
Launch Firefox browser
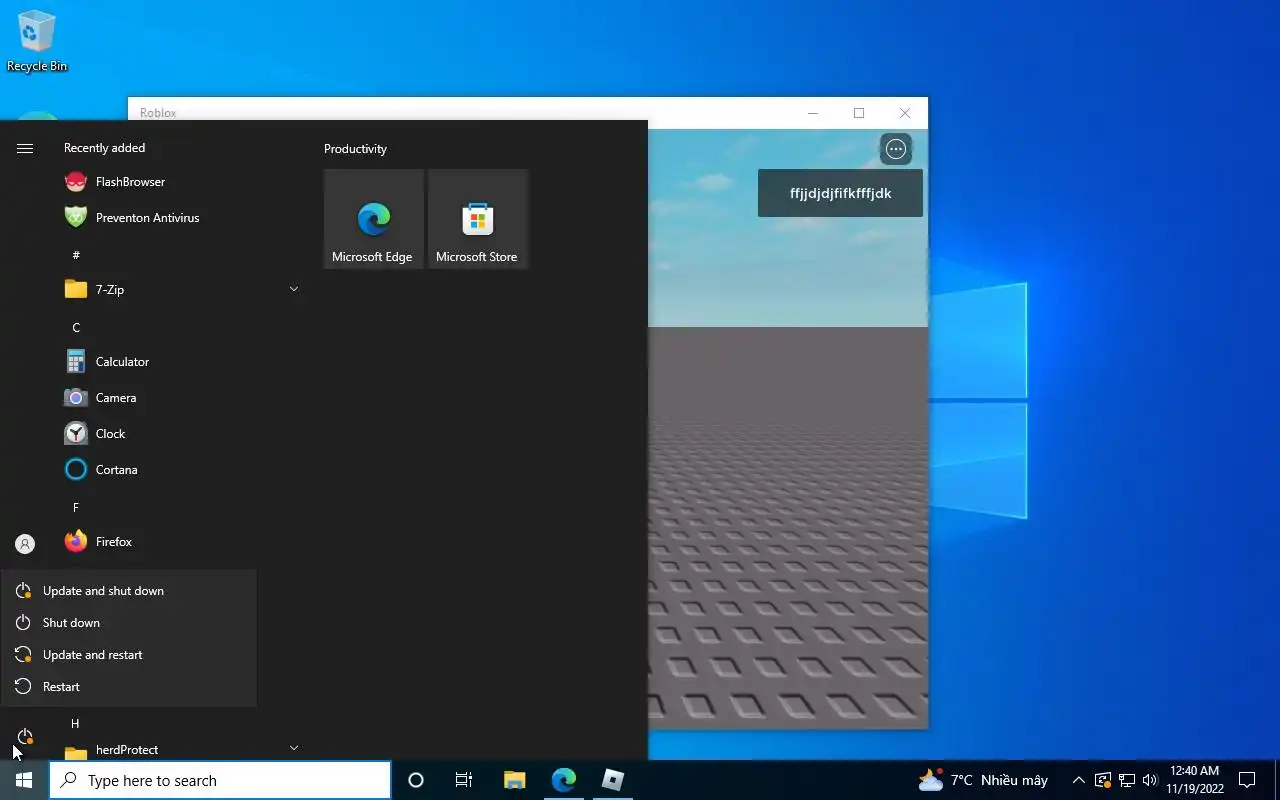180,542
